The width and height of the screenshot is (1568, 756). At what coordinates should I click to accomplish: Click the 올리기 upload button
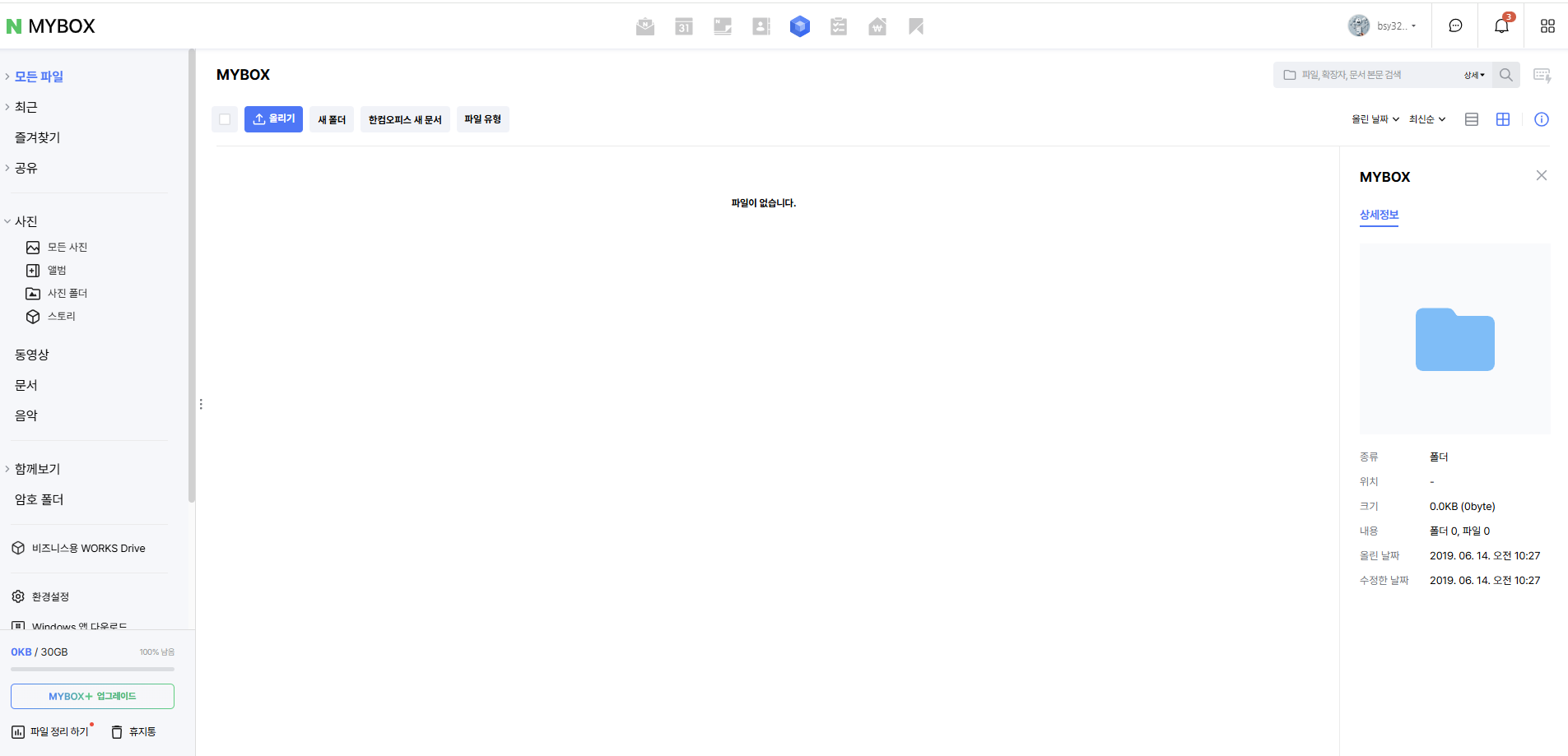coord(273,119)
